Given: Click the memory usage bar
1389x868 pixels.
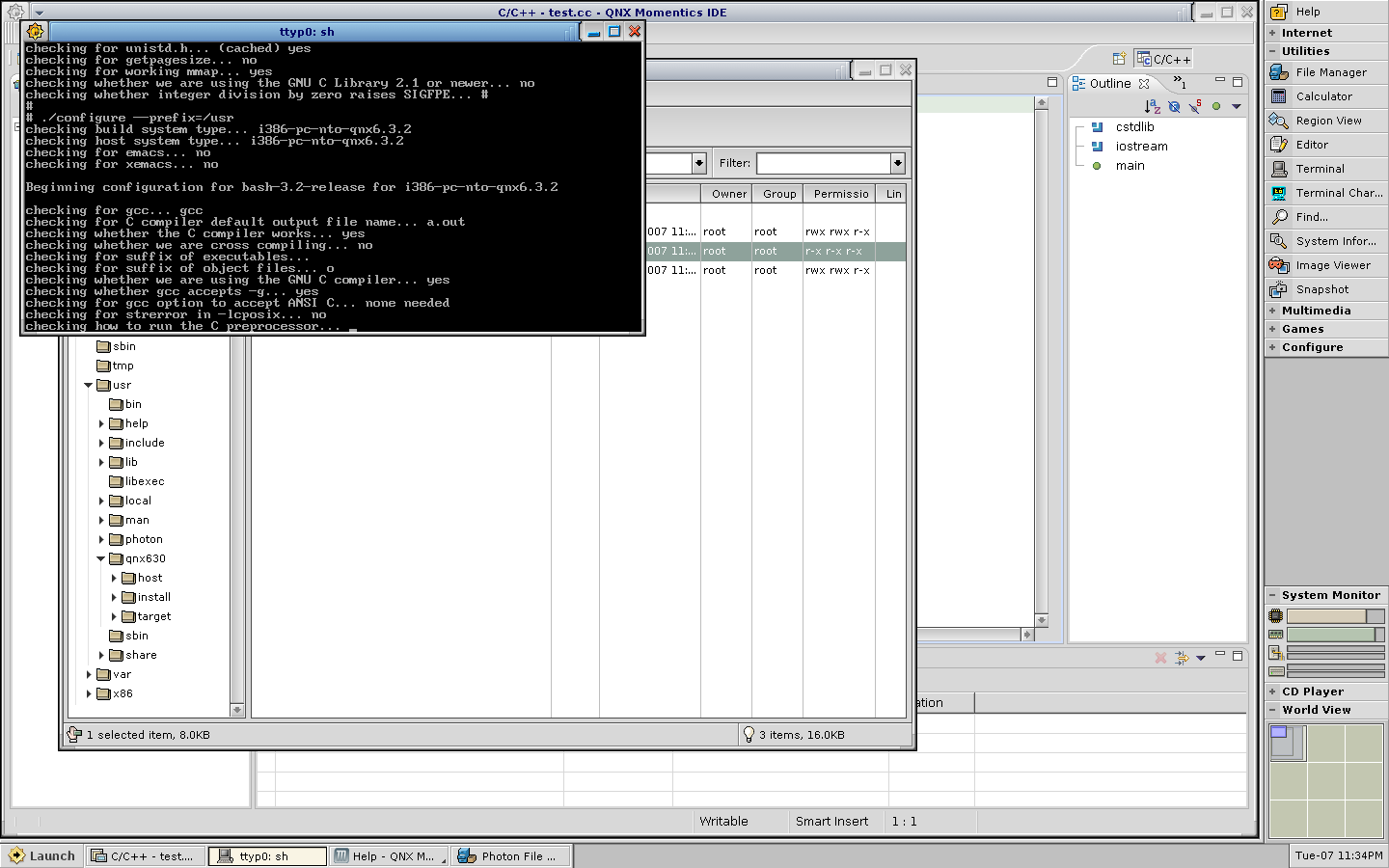Looking at the screenshot, I should point(1336,635).
